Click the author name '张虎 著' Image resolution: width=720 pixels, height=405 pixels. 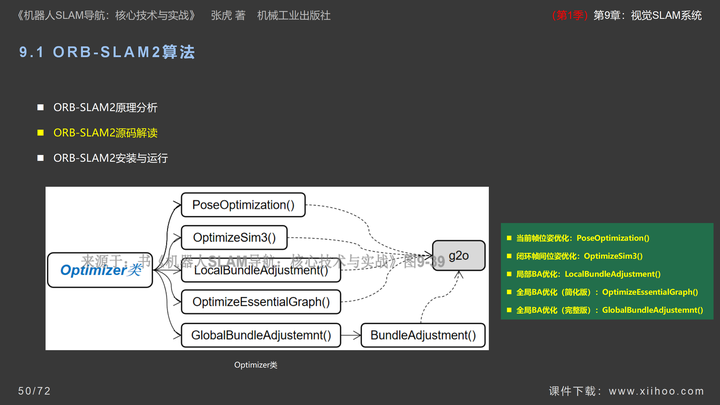228,16
